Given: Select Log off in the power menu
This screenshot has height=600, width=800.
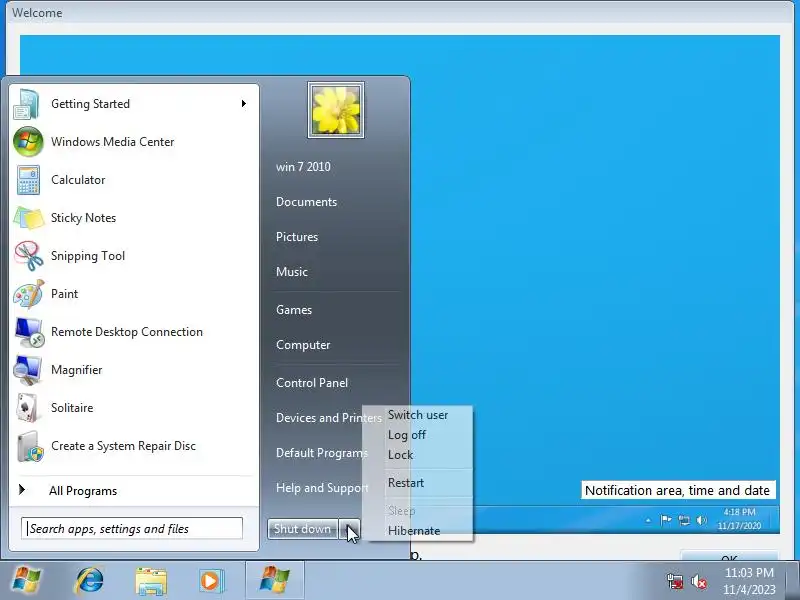Looking at the screenshot, I should [407, 435].
